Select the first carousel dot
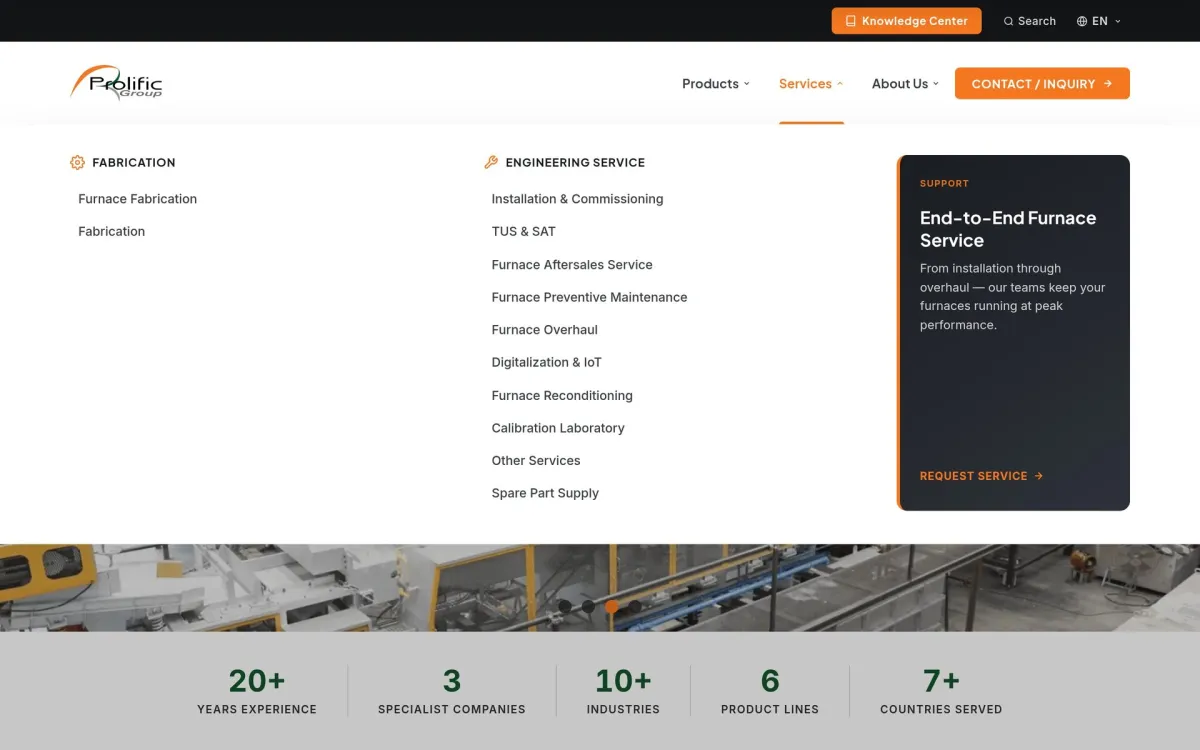 tap(564, 606)
